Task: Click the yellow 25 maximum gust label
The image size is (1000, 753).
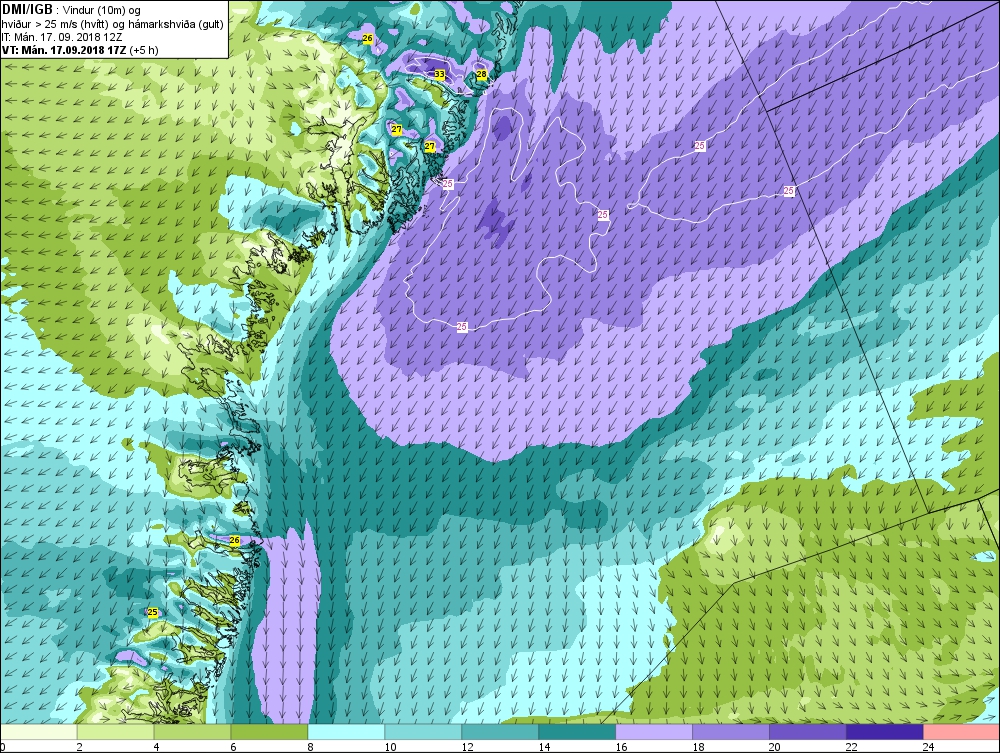Action: pos(152,612)
